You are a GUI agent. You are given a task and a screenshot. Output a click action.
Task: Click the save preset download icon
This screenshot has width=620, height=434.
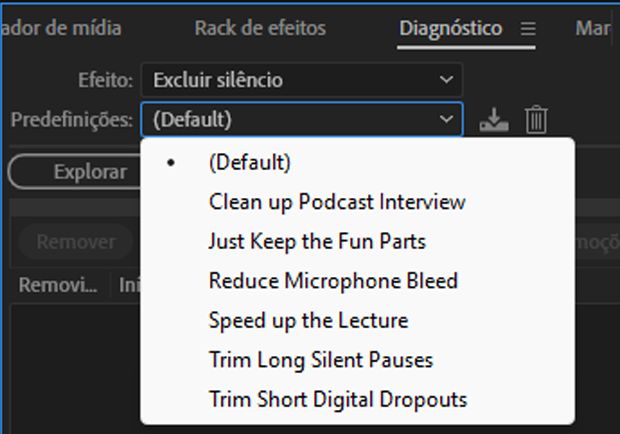click(494, 120)
